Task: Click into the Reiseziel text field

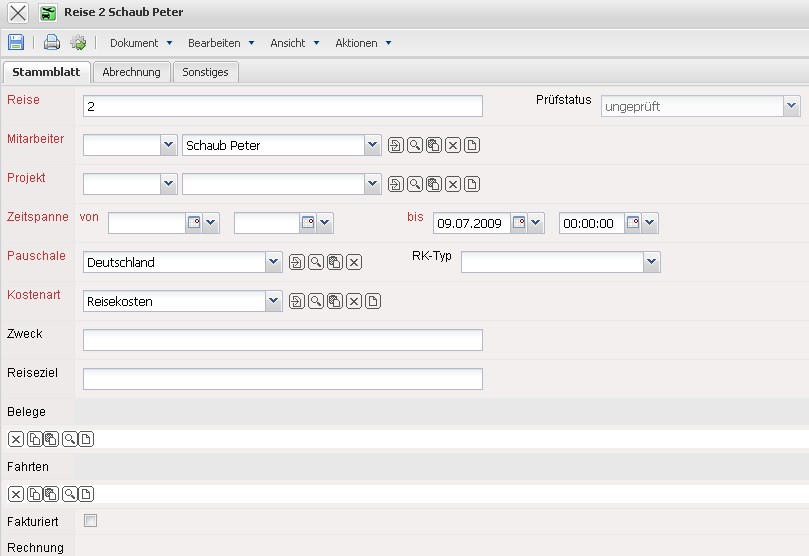Action: 282,379
